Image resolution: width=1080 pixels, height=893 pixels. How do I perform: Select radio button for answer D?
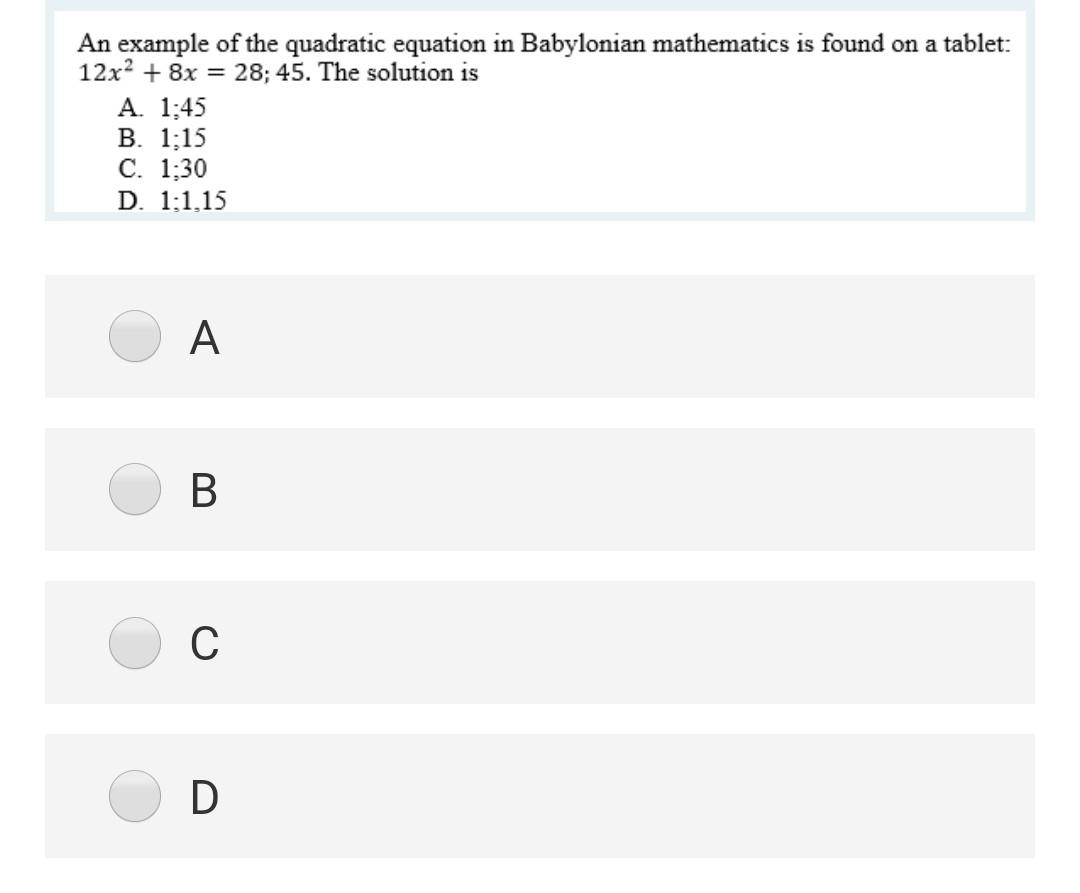pyautogui.click(x=133, y=797)
